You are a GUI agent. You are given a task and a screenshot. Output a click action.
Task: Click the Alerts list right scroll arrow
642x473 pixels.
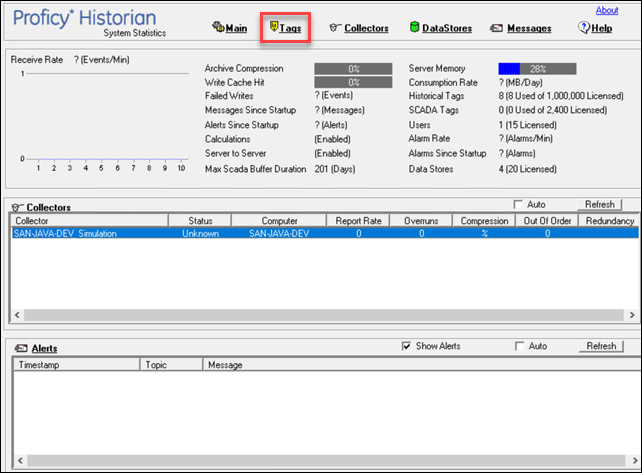coord(634,460)
